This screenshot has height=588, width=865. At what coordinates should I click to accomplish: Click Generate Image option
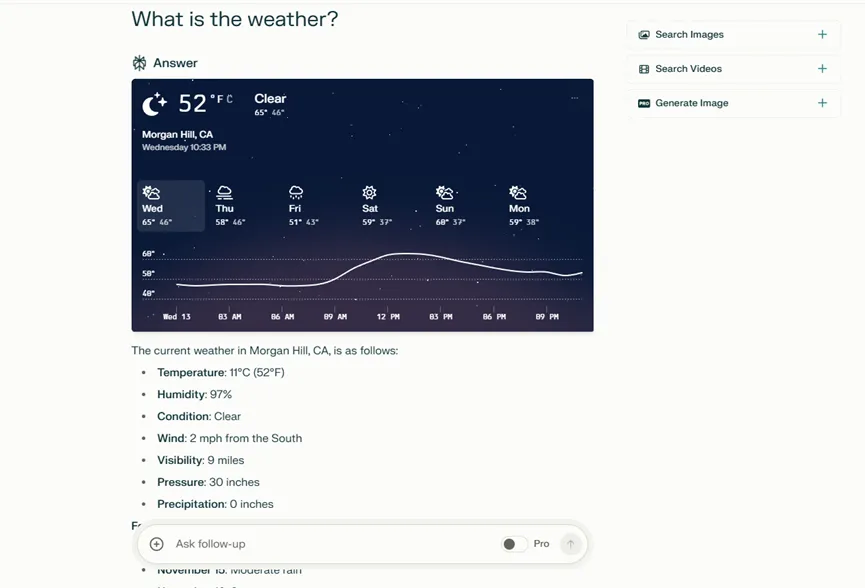point(691,103)
